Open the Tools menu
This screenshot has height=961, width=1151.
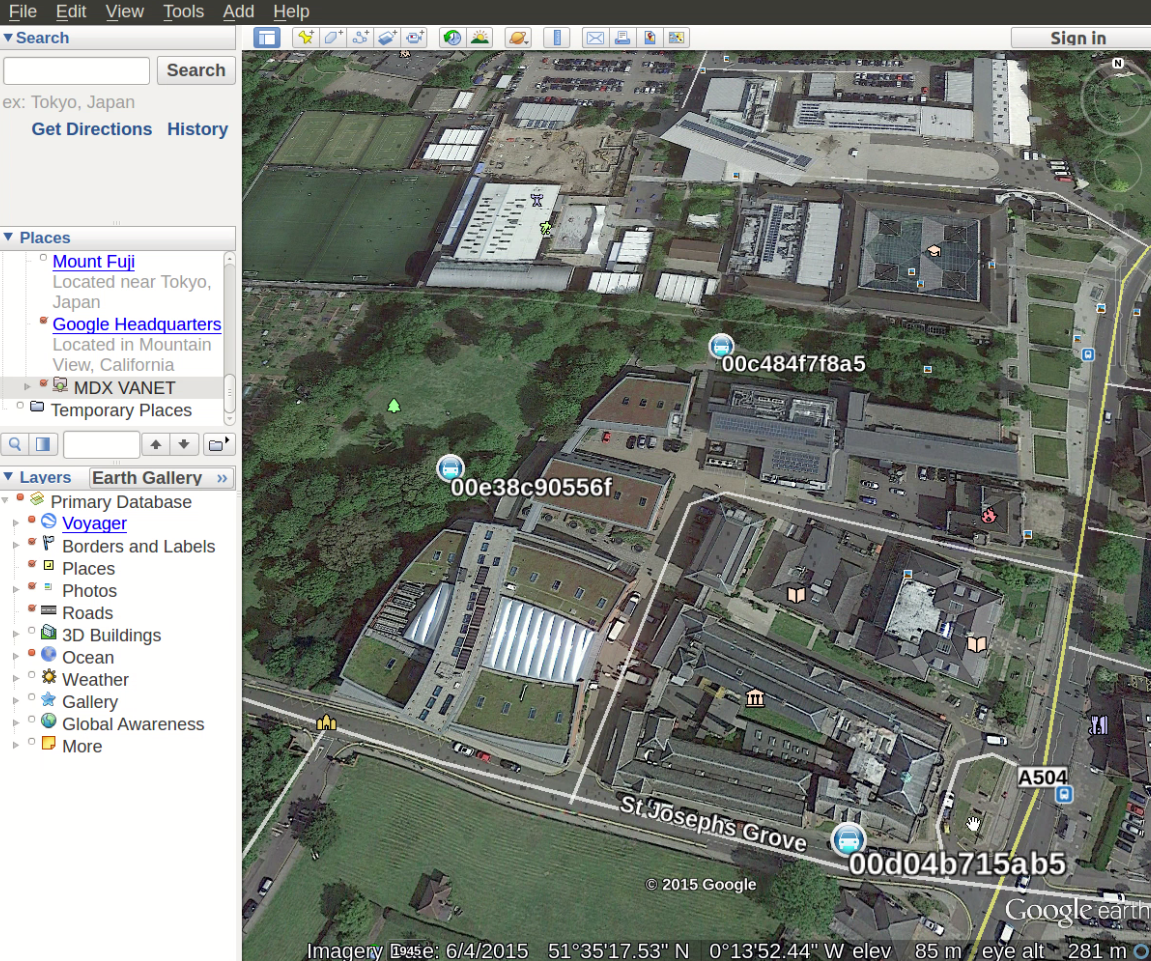click(x=184, y=12)
